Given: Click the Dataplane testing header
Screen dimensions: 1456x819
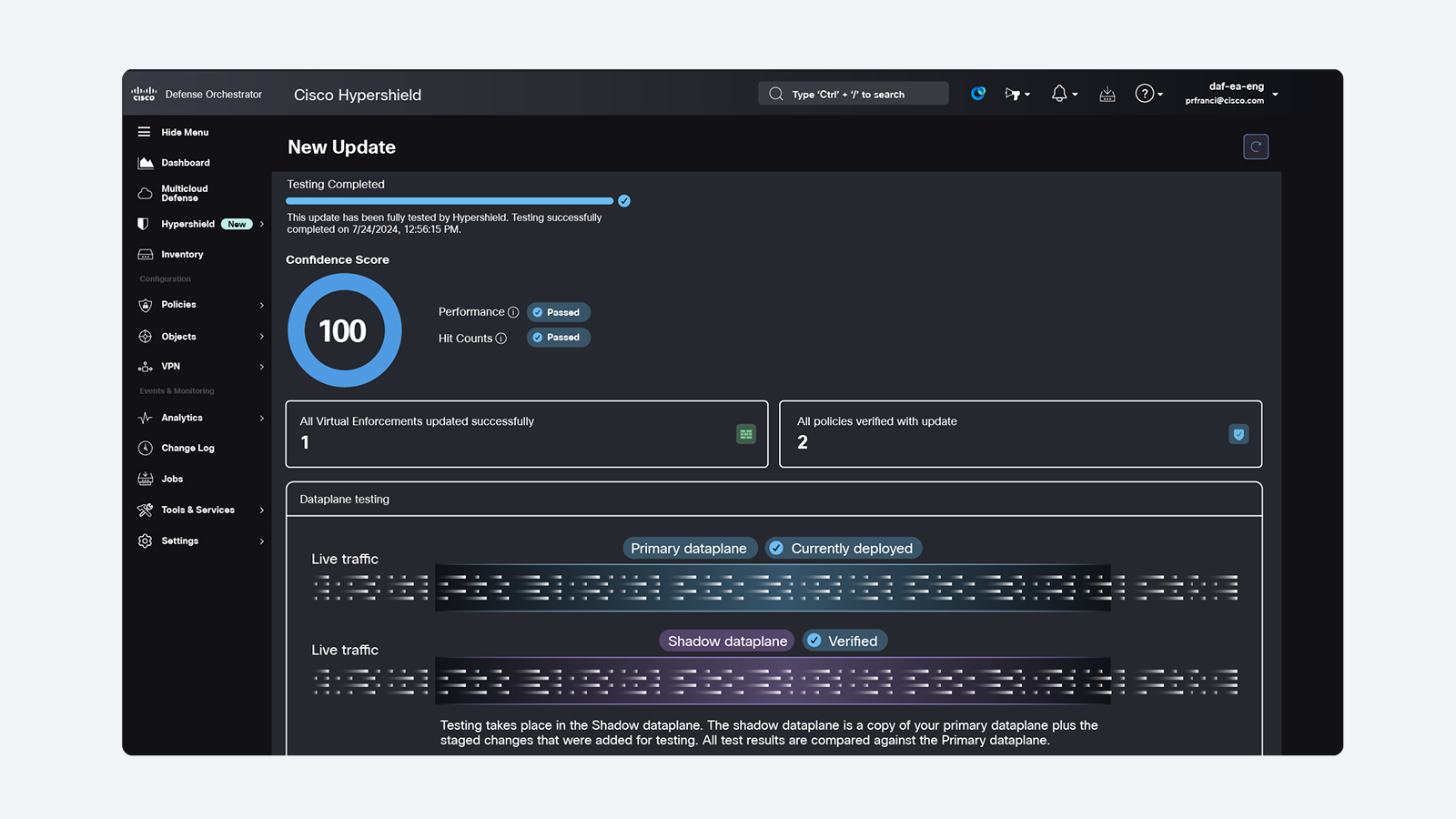Looking at the screenshot, I should [x=774, y=499].
